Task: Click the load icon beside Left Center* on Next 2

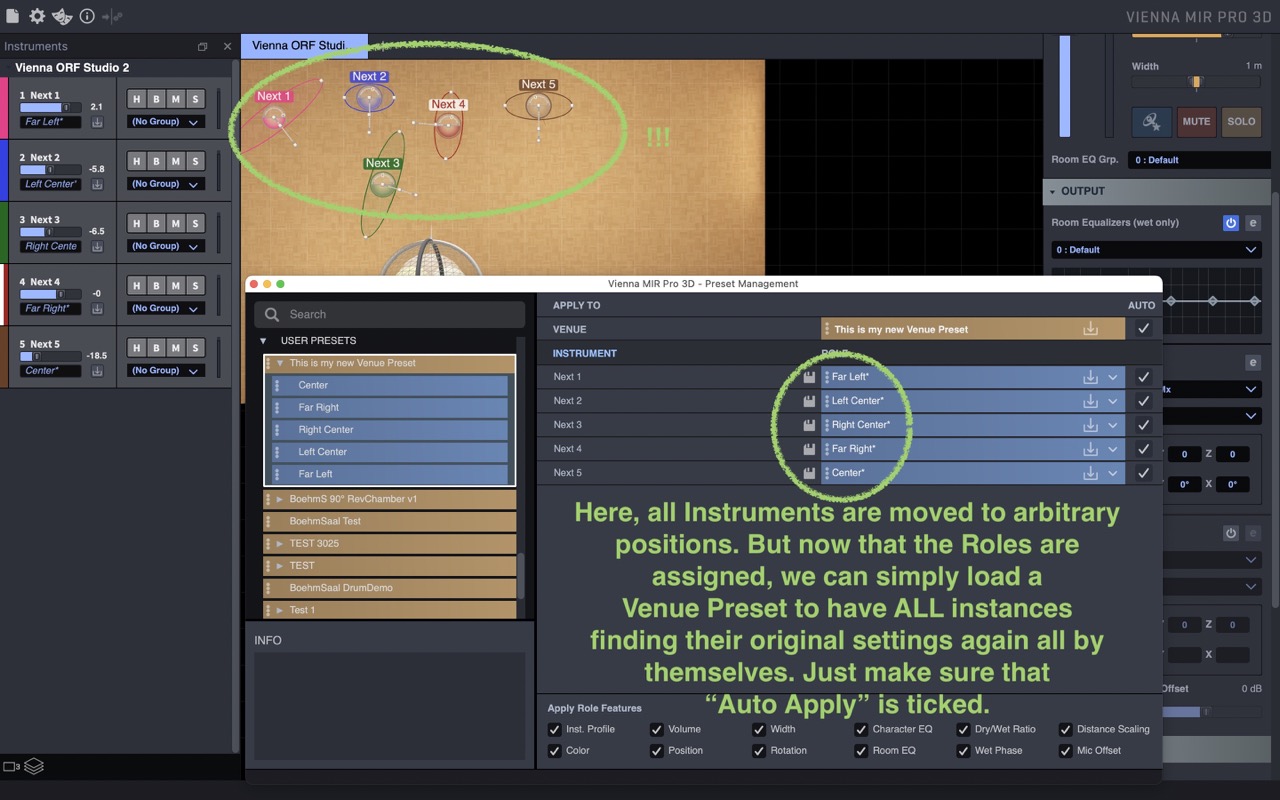Action: [x=97, y=184]
